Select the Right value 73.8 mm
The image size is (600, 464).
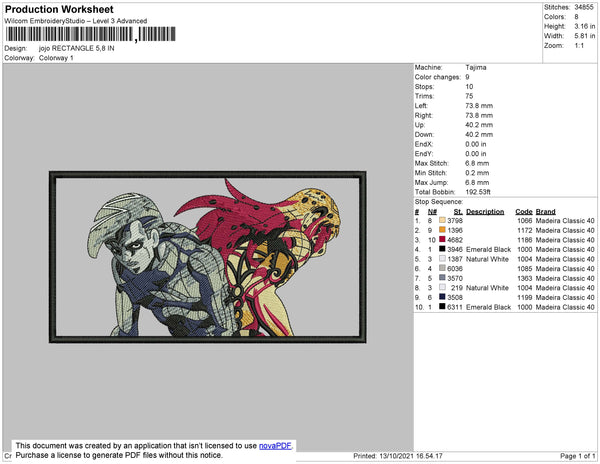click(x=479, y=115)
